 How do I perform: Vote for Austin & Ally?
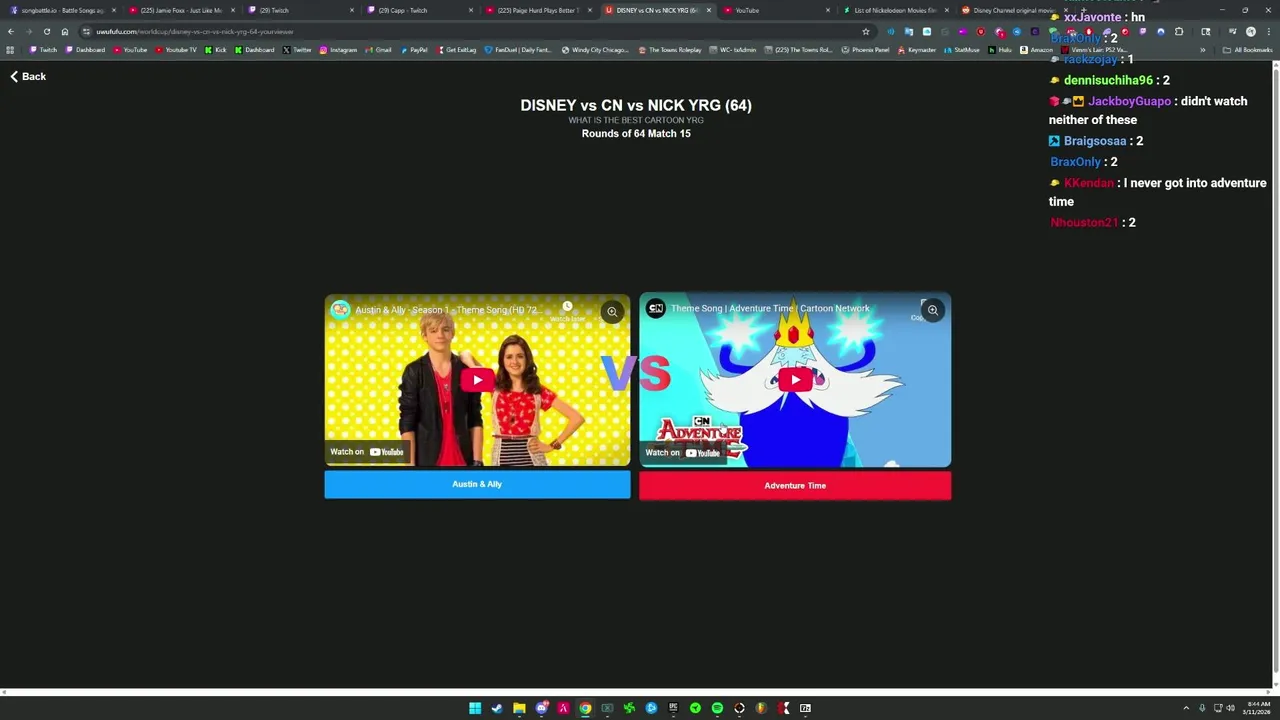coord(477,484)
